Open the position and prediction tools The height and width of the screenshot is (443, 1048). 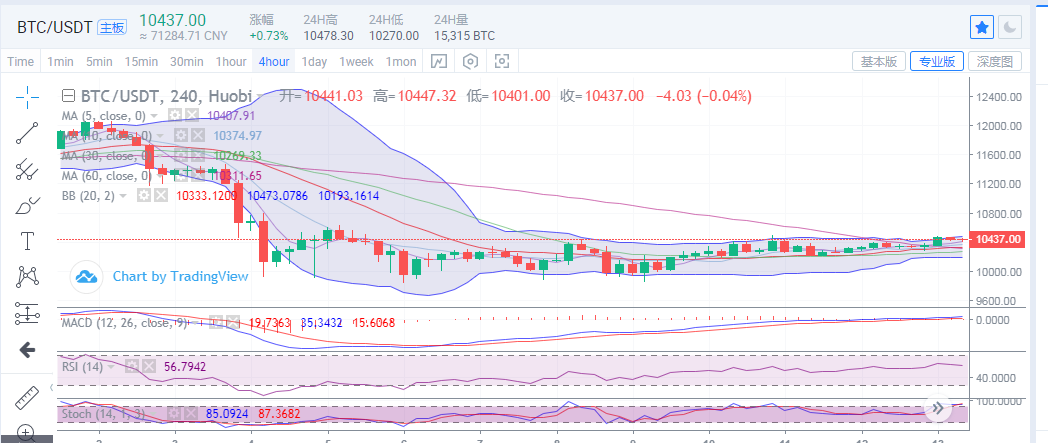click(27, 312)
